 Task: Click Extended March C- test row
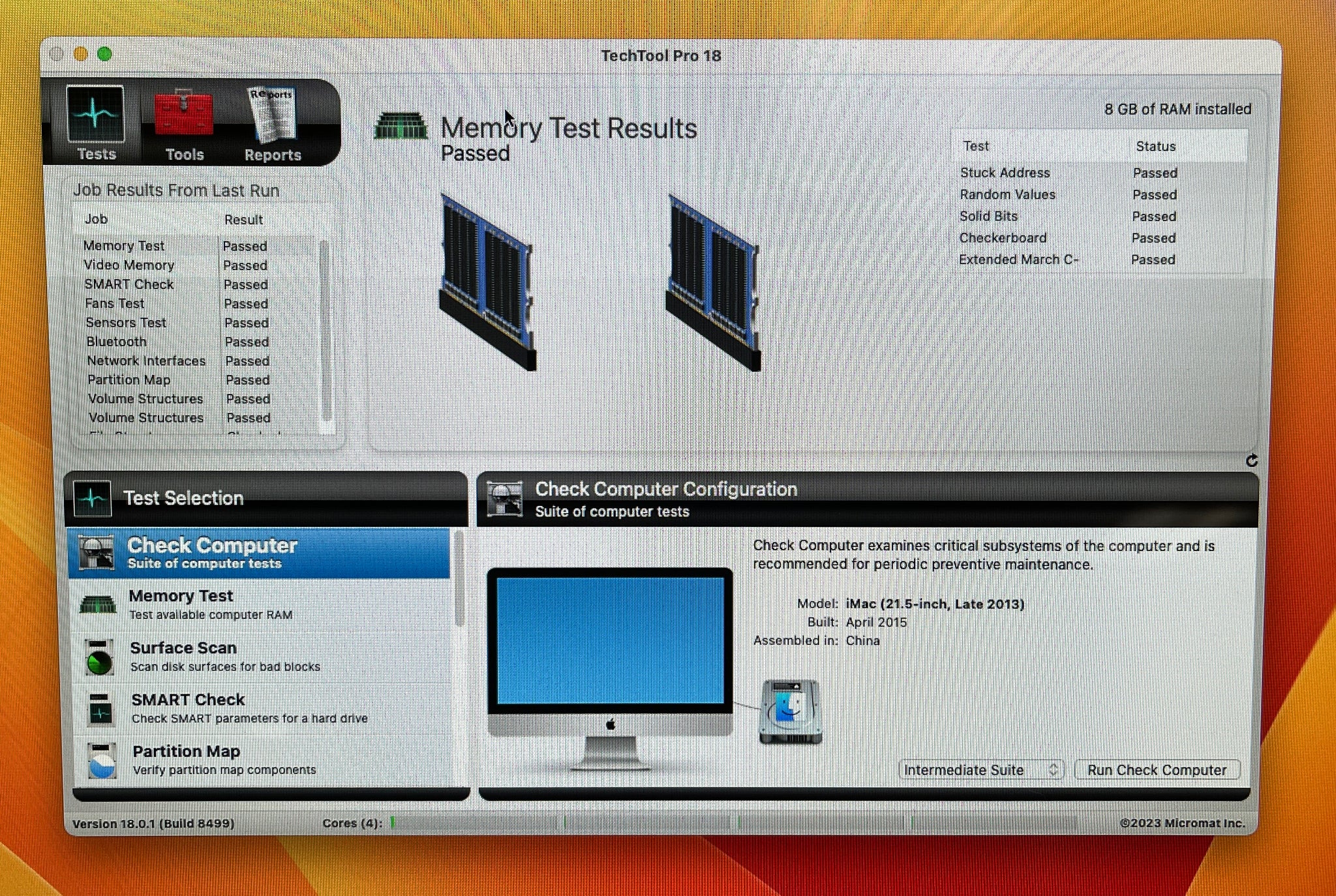click(x=1099, y=260)
